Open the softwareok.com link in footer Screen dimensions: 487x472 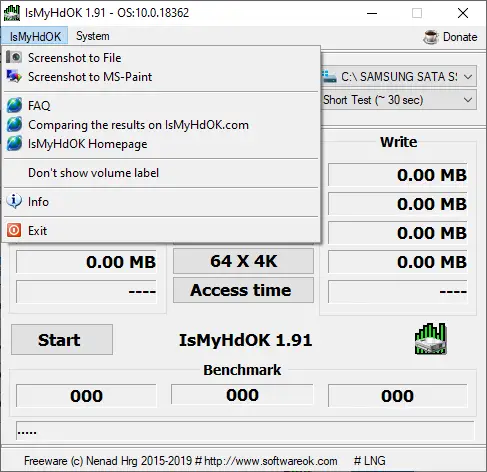(270, 461)
